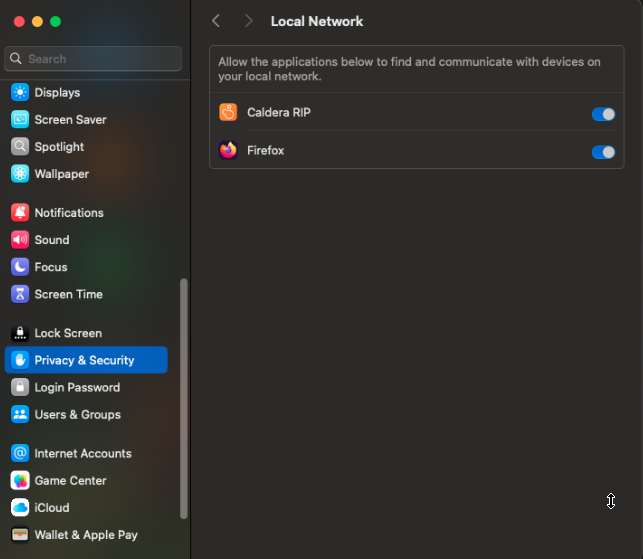
Task: Click the sidebar Search field
Action: pos(93,59)
